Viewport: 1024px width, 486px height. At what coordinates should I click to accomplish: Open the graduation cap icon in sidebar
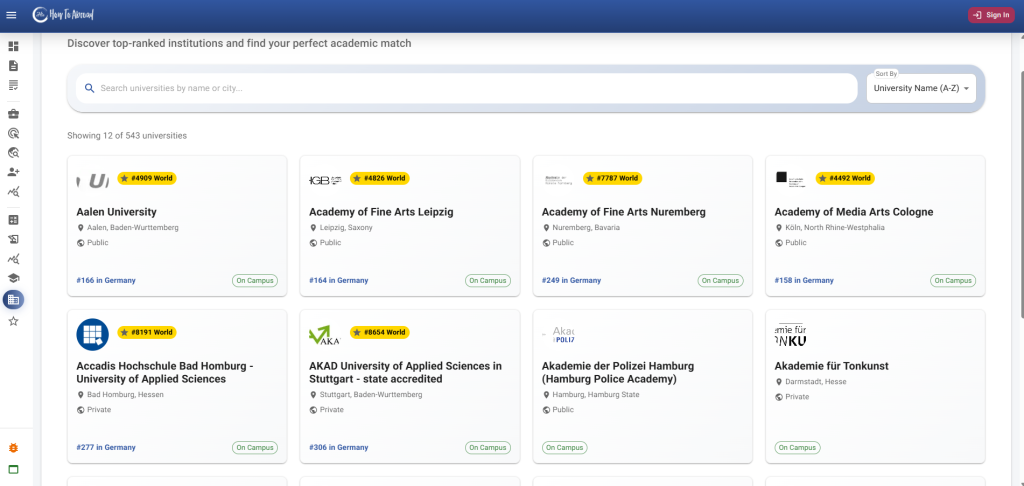pyautogui.click(x=13, y=278)
